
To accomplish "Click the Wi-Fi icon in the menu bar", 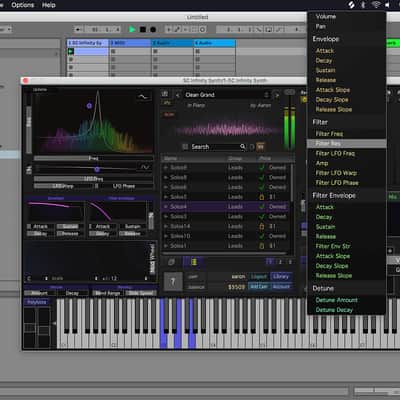I will click(376, 5).
